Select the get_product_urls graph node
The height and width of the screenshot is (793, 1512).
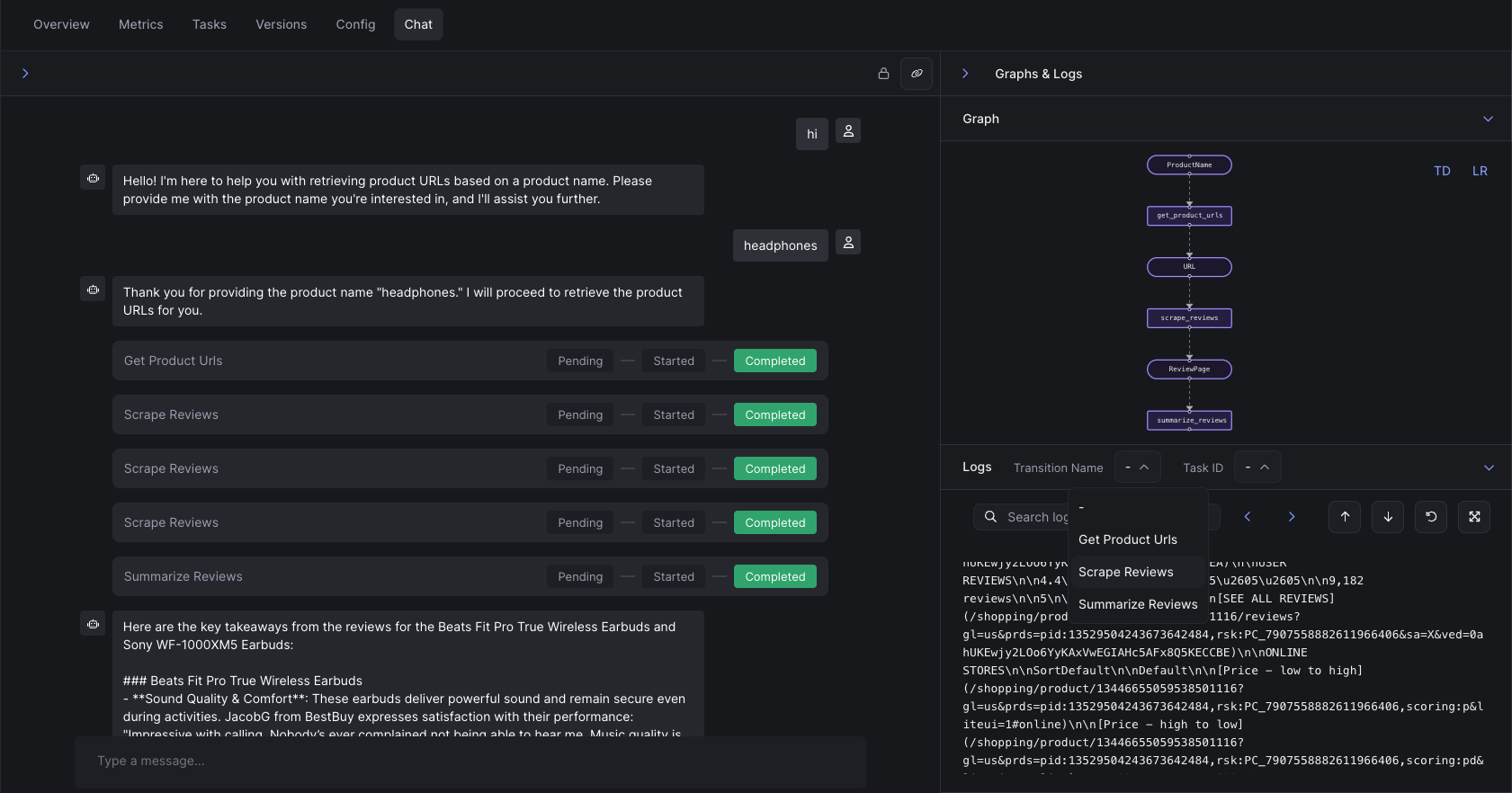point(1189,216)
